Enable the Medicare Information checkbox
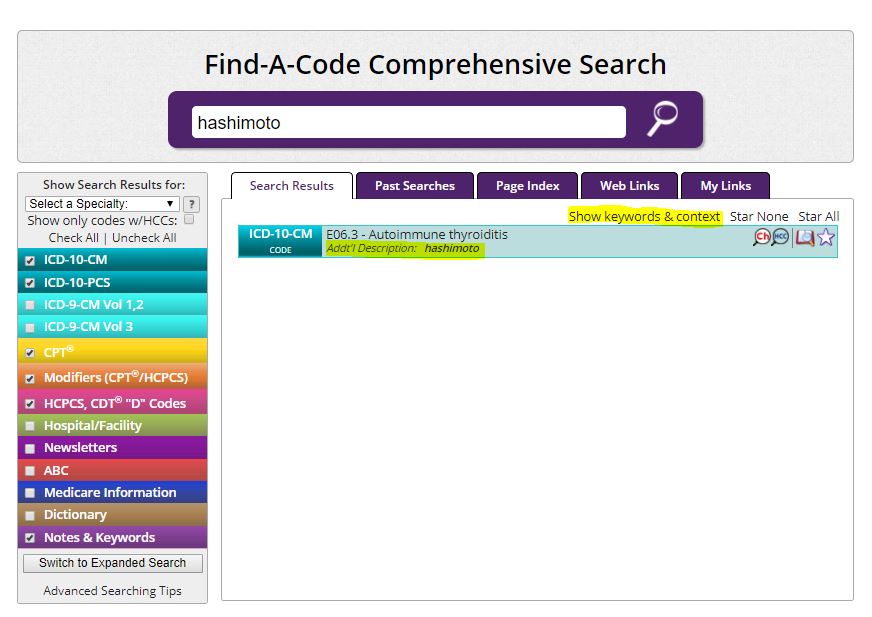The height and width of the screenshot is (617, 872). 30,493
